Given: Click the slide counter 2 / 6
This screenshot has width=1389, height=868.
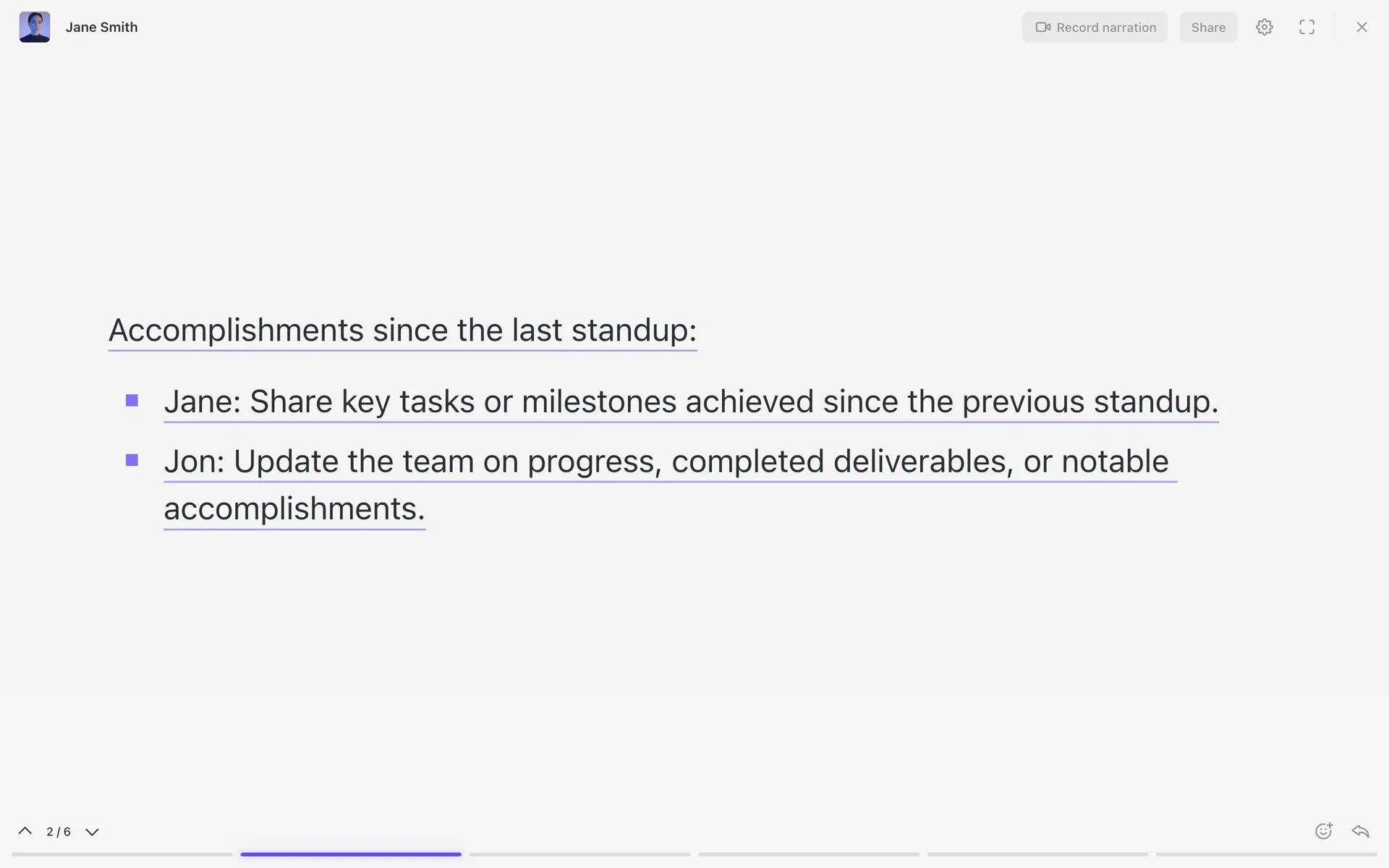Looking at the screenshot, I should point(59,832).
